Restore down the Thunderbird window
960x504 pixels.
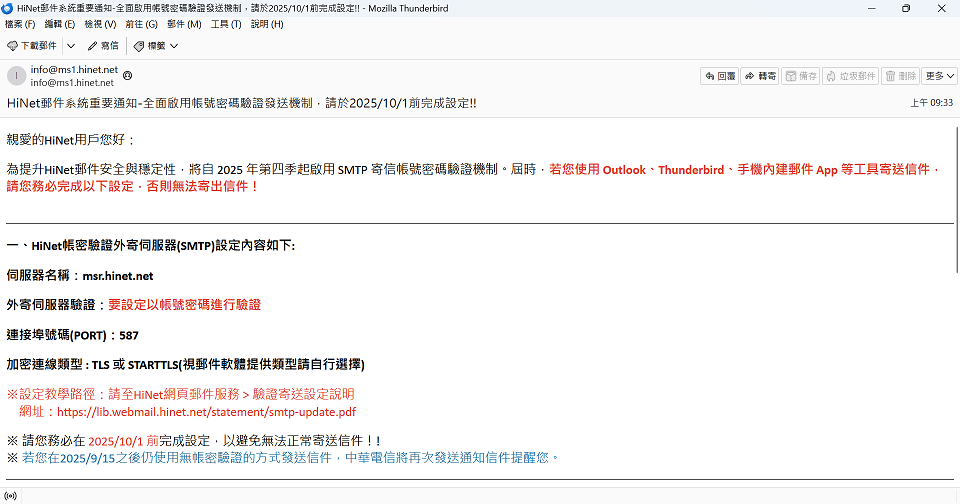pos(906,8)
